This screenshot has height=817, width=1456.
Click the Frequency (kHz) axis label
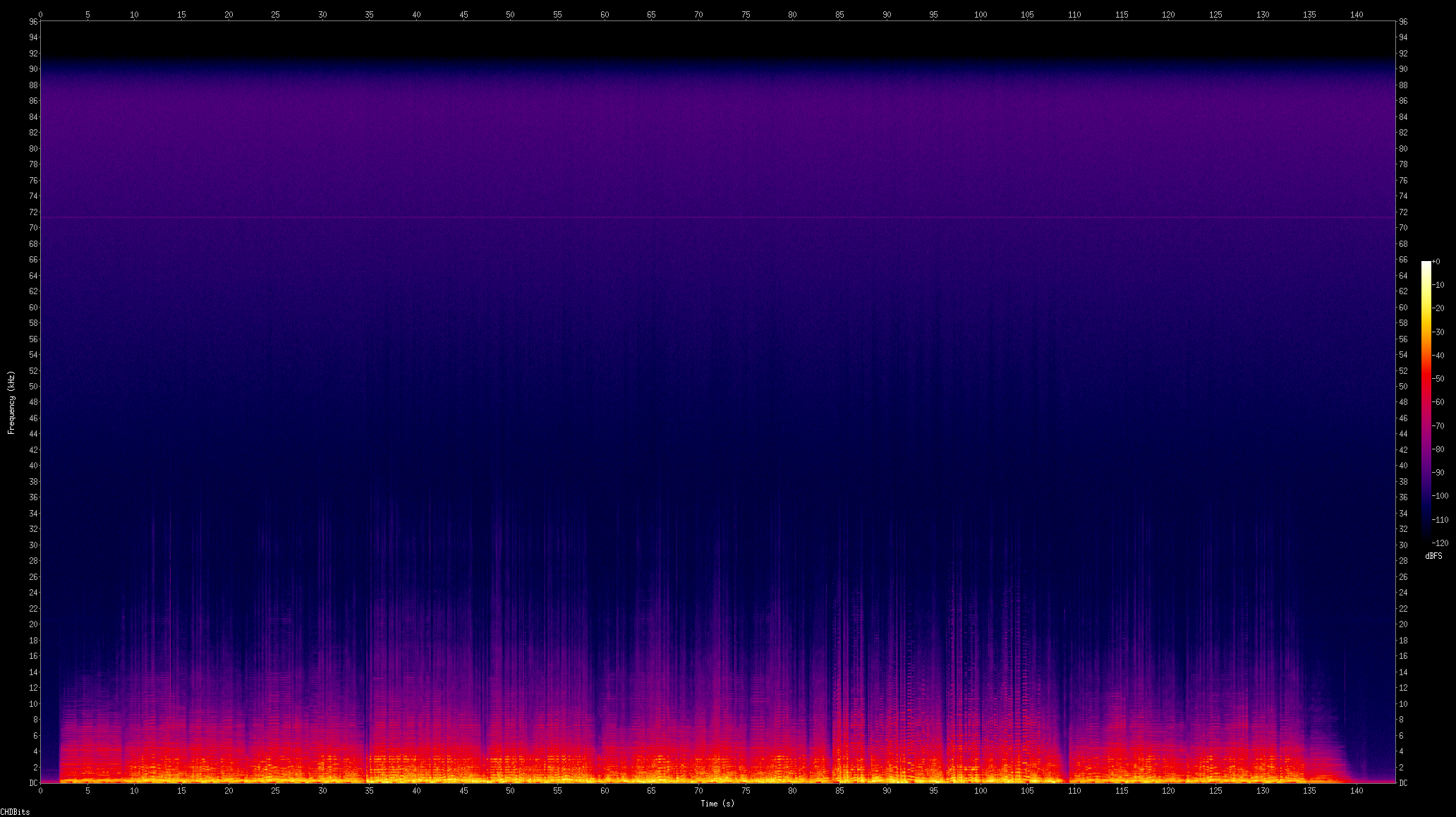point(11,402)
